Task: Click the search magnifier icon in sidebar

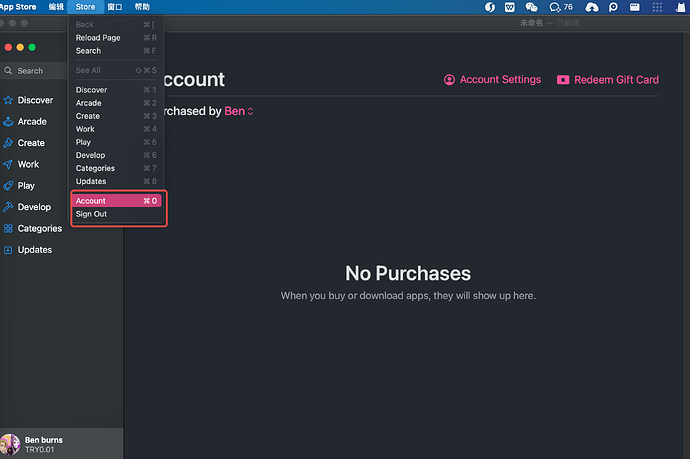Action: [x=8, y=70]
